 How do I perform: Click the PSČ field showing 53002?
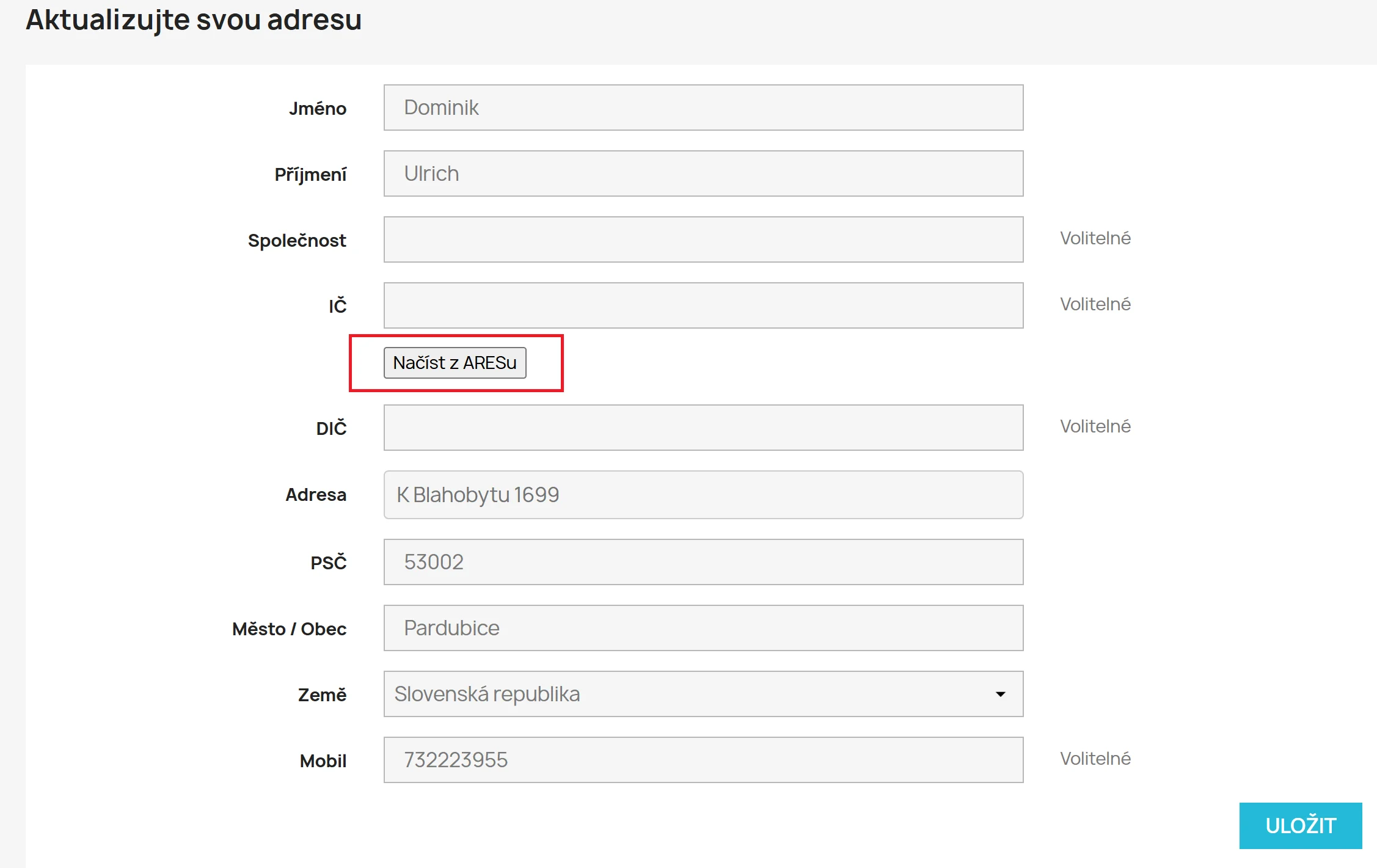point(703,562)
